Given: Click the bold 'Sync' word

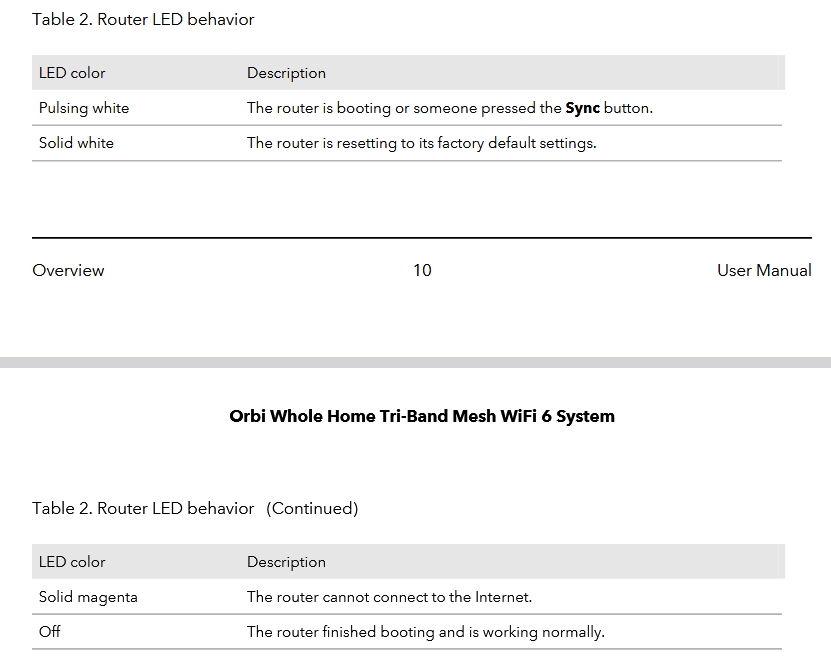Looking at the screenshot, I should coord(582,108).
